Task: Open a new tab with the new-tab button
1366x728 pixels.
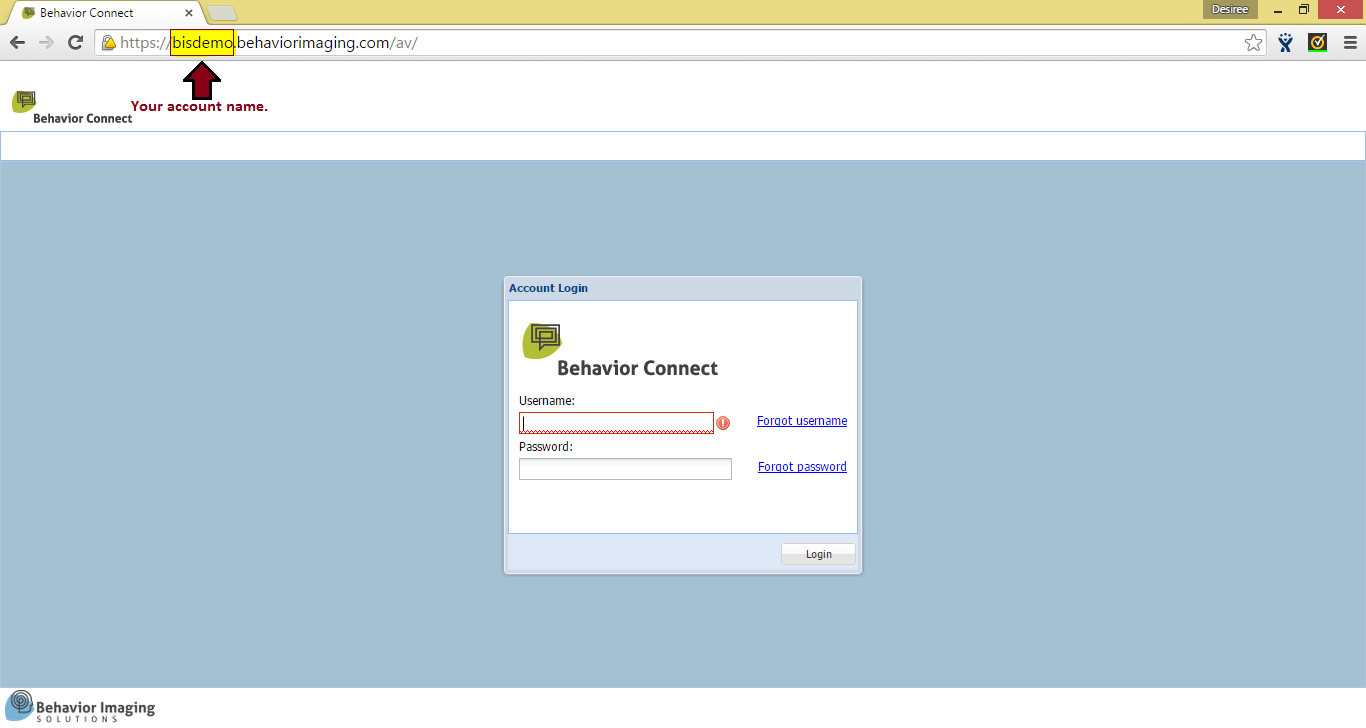Action: point(222,13)
